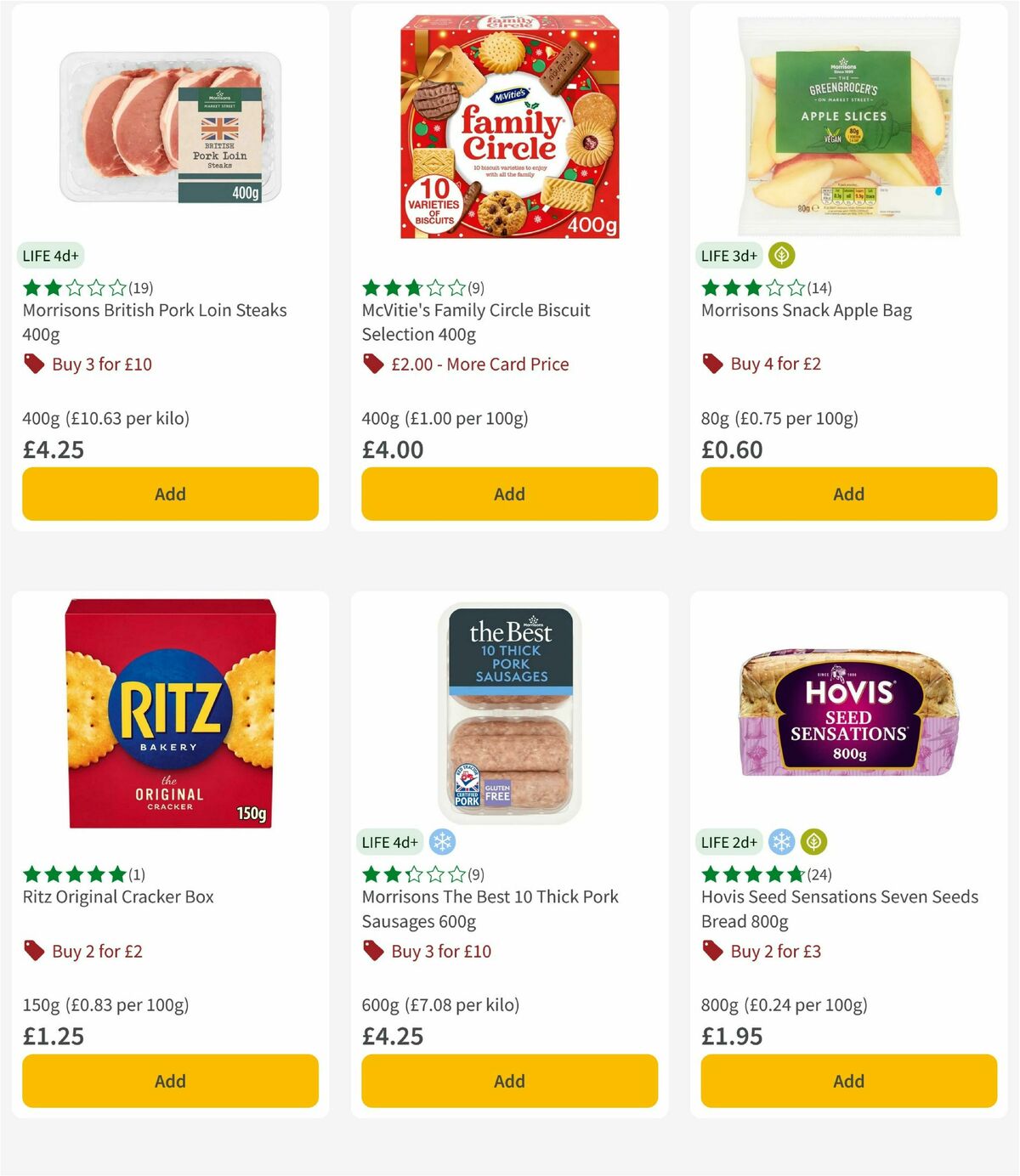This screenshot has width=1020, height=1176.
Task: Click The Best 10 Thick Pork Sausages image
Action: click(508, 714)
